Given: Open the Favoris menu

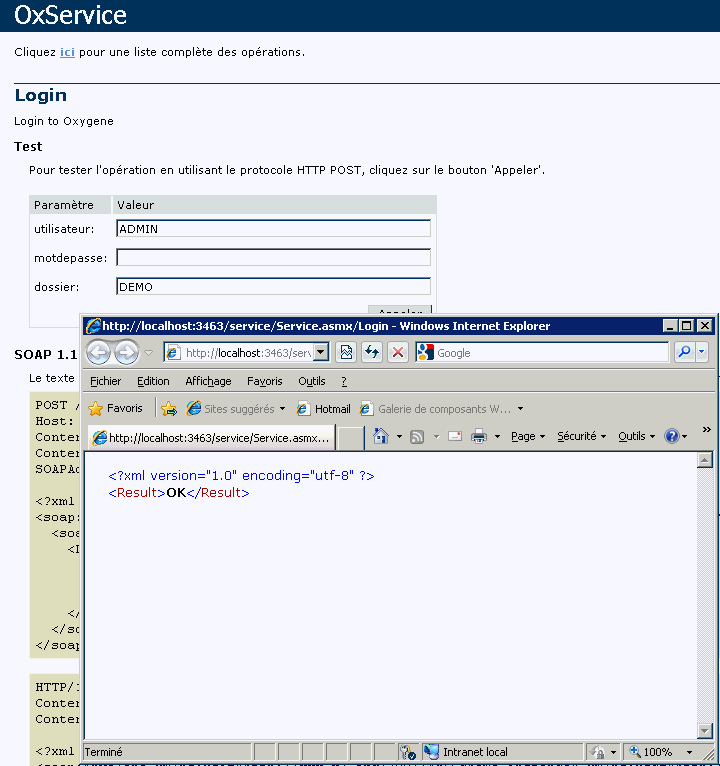Looking at the screenshot, I should pyautogui.click(x=264, y=381).
